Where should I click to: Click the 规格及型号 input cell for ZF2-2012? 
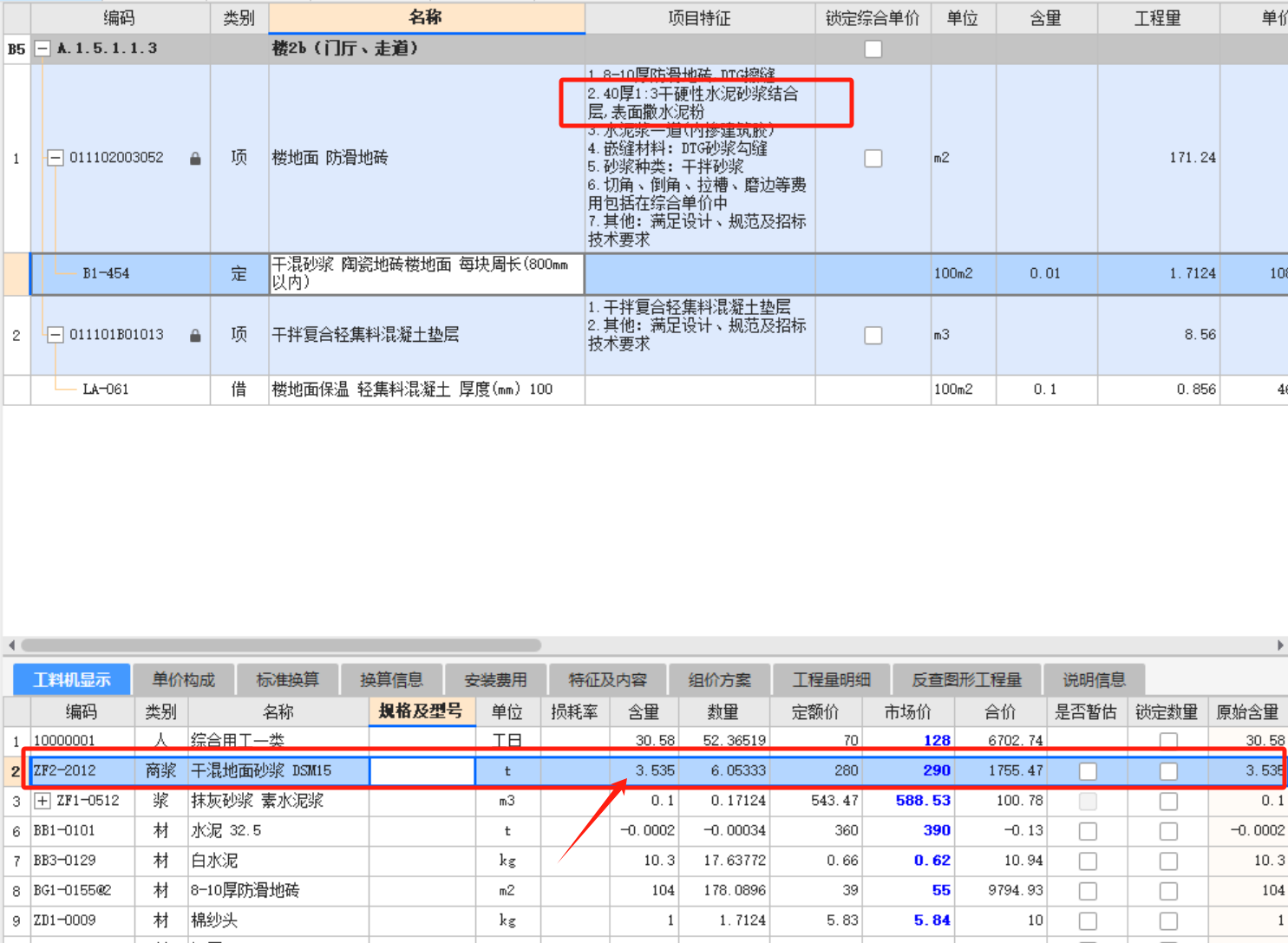coord(422,770)
